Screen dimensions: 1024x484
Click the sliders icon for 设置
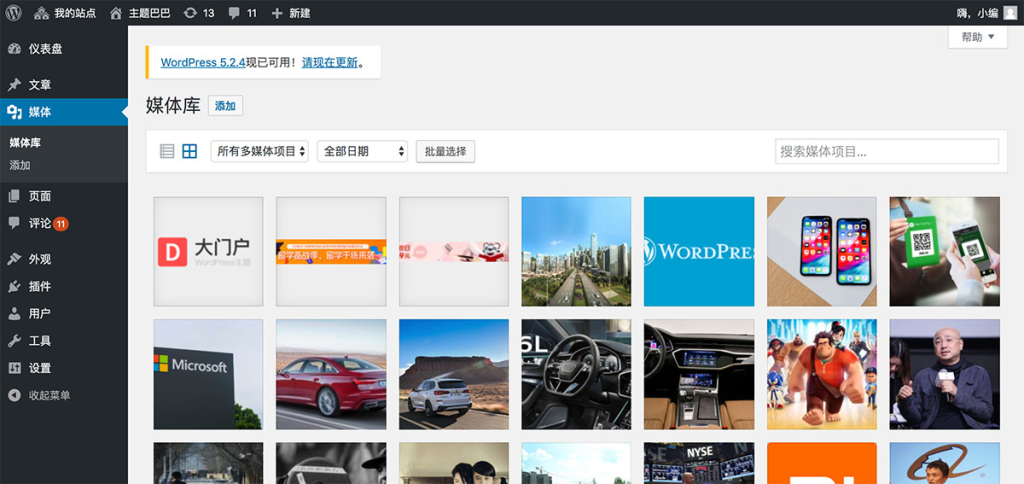14,368
